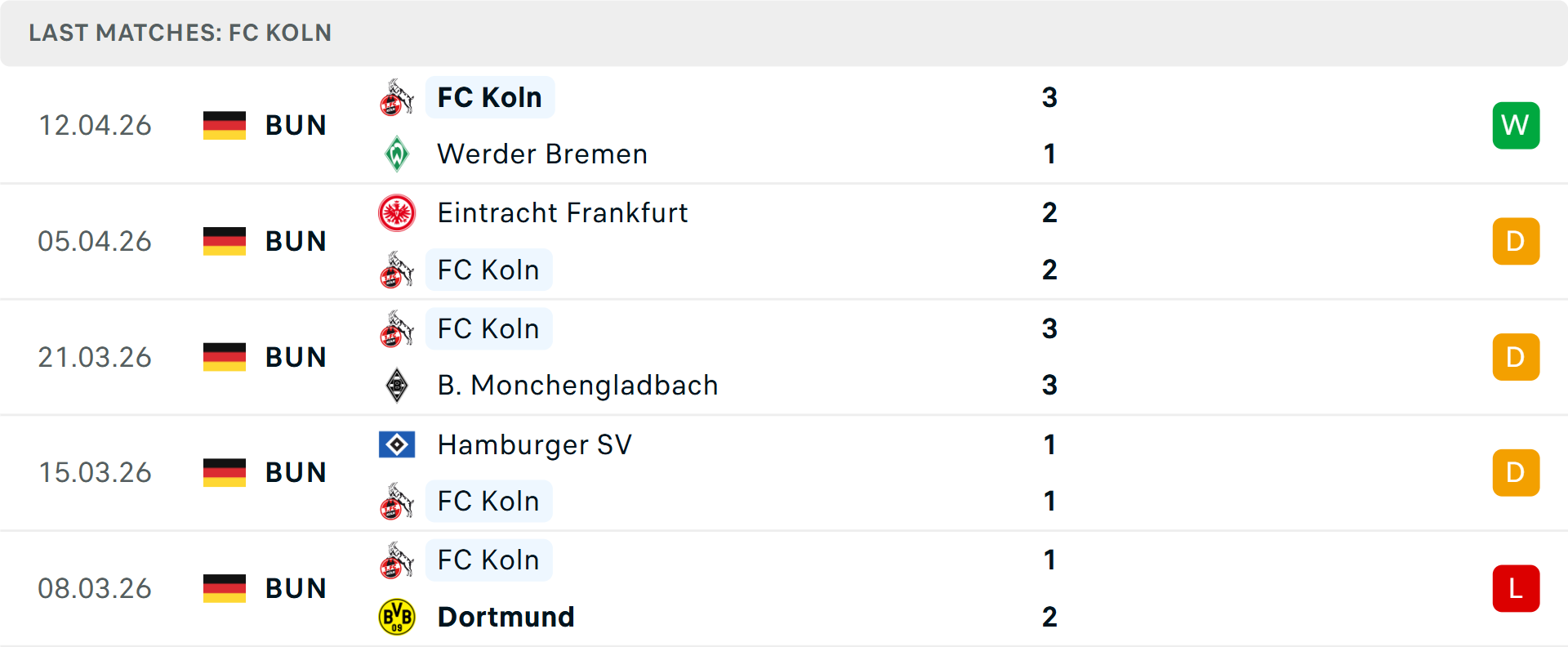1568x647 pixels.
Task: Click the red L result badge
Action: pos(1516,588)
